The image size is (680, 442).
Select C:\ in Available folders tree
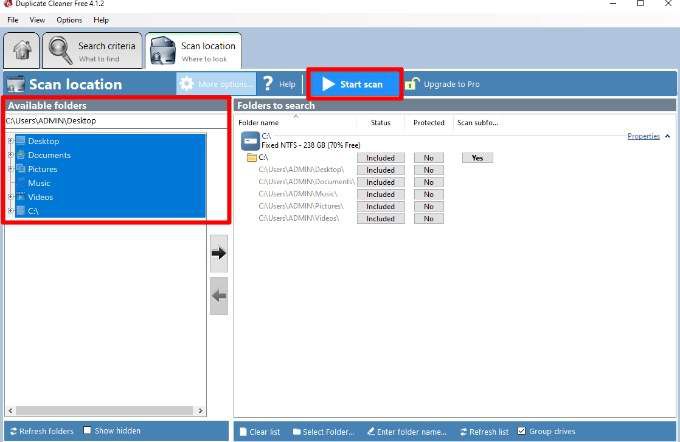[x=33, y=211]
